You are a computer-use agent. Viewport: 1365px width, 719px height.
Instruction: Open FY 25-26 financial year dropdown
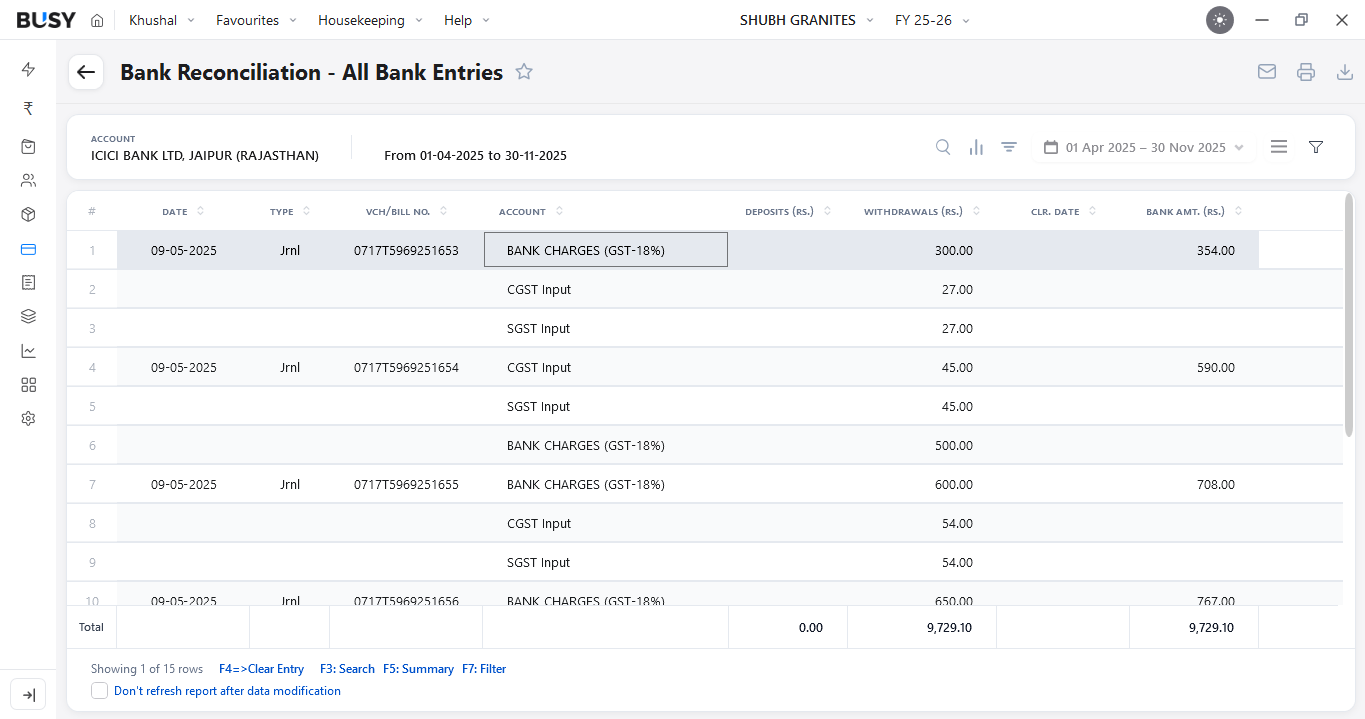click(932, 20)
